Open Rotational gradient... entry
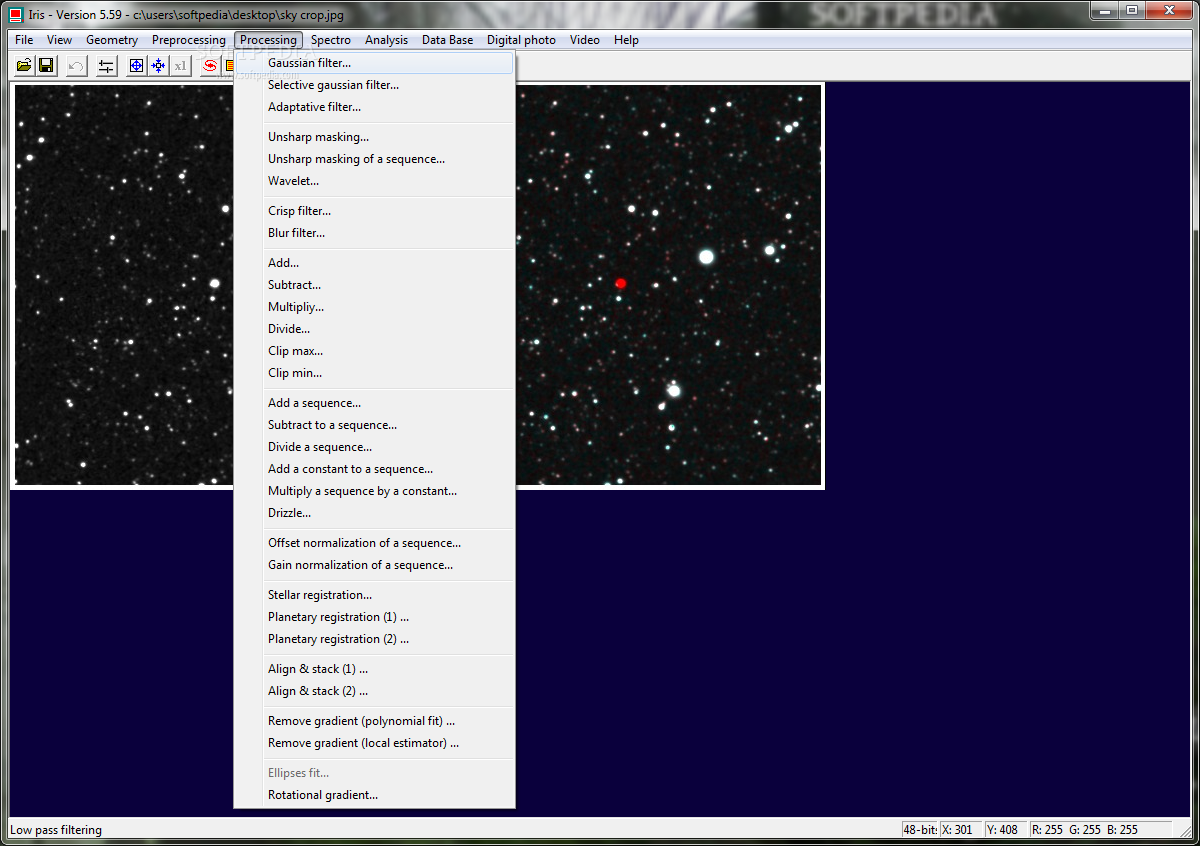Screen dimensions: 1200x846 [x=375, y=795]
